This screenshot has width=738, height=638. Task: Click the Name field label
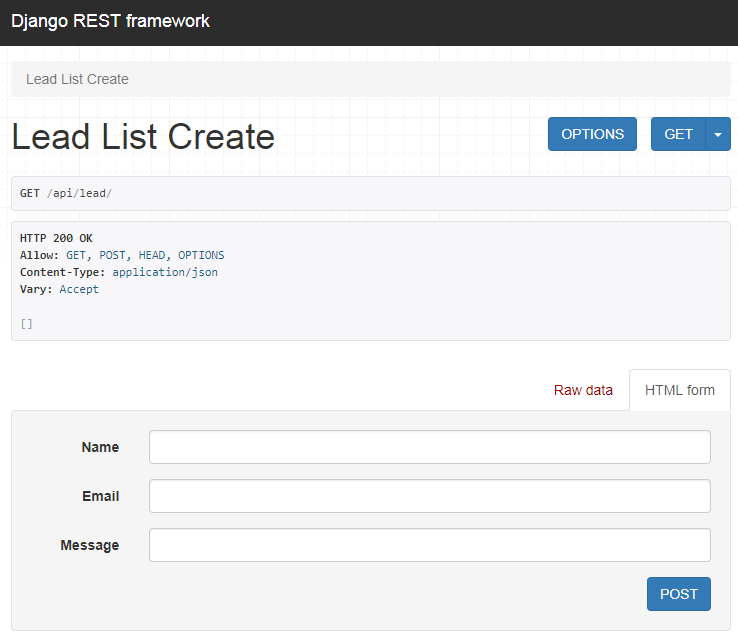(100, 447)
